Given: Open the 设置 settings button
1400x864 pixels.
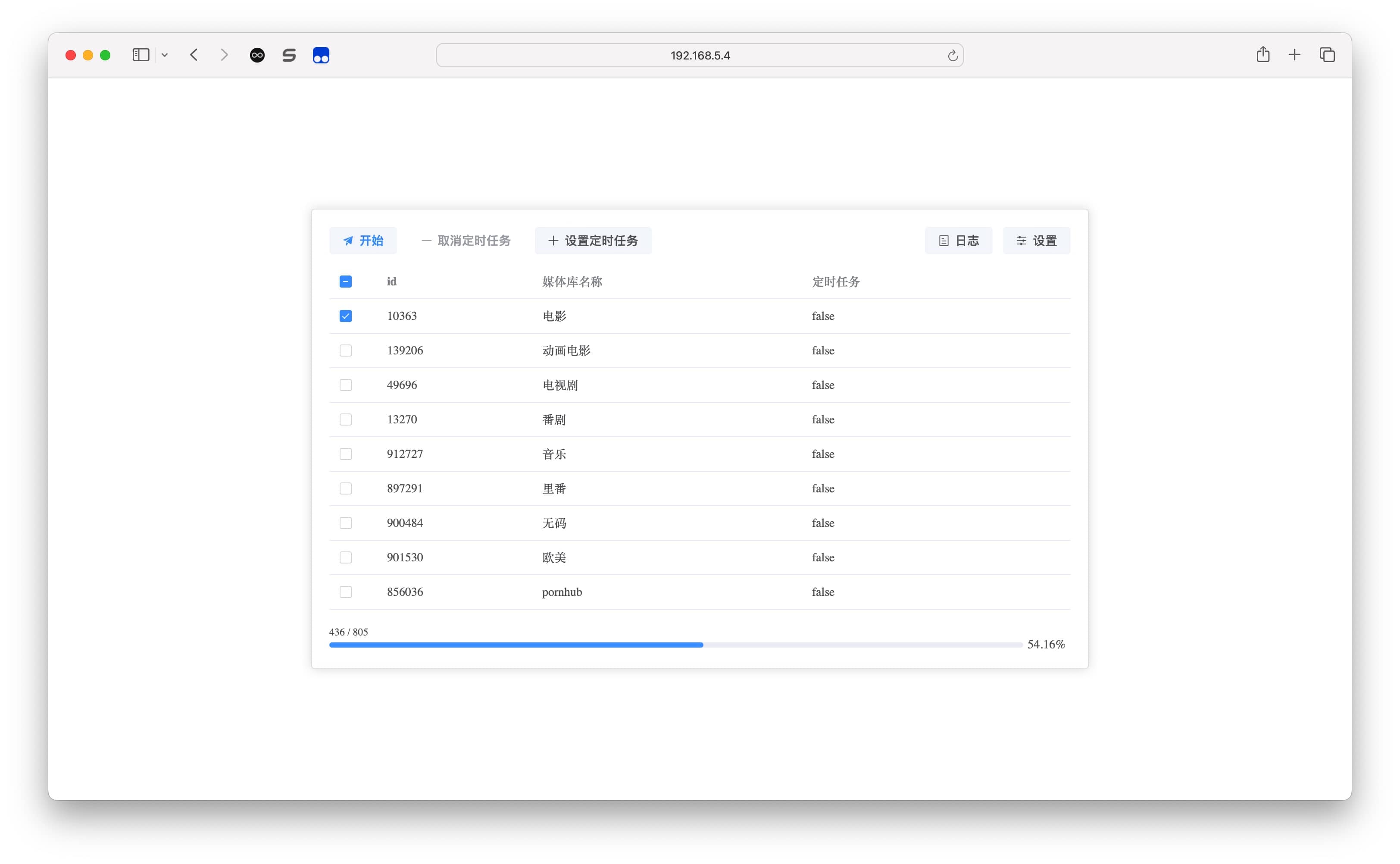Looking at the screenshot, I should pos(1036,241).
